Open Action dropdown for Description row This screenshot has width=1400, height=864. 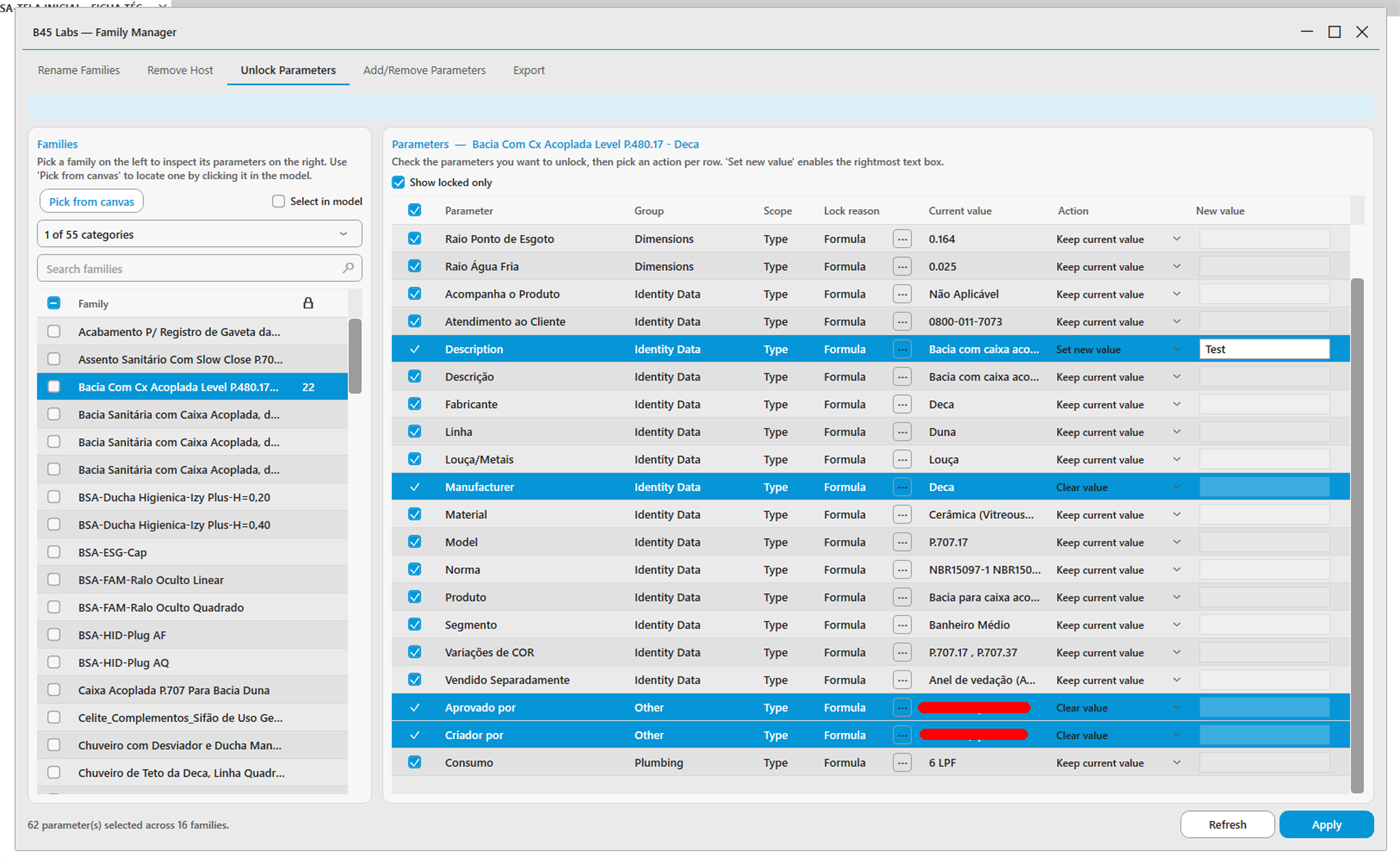tap(1120, 349)
